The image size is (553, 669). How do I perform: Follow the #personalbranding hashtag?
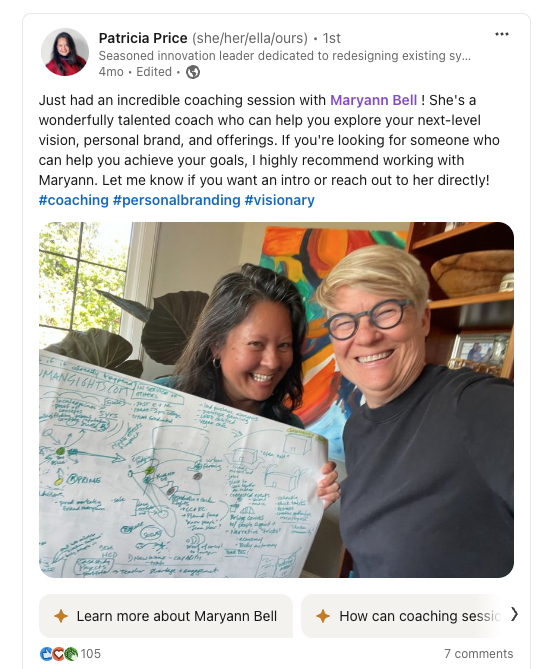click(177, 200)
